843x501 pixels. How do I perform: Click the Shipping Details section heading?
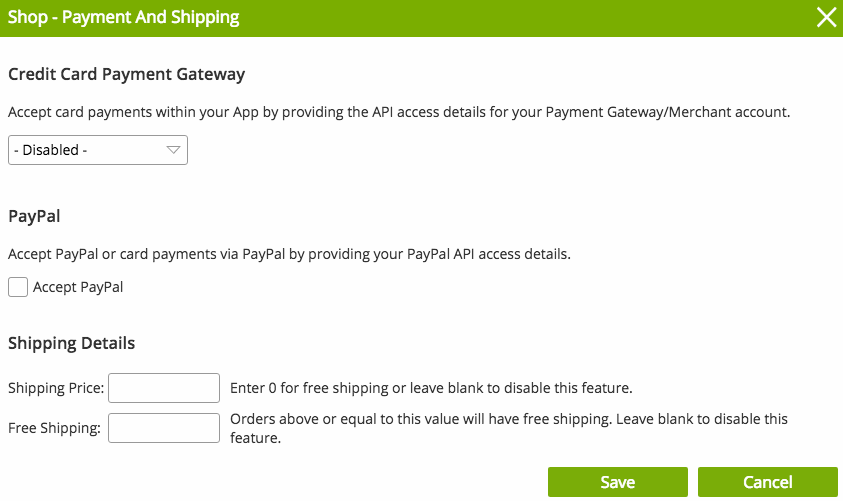[71, 343]
